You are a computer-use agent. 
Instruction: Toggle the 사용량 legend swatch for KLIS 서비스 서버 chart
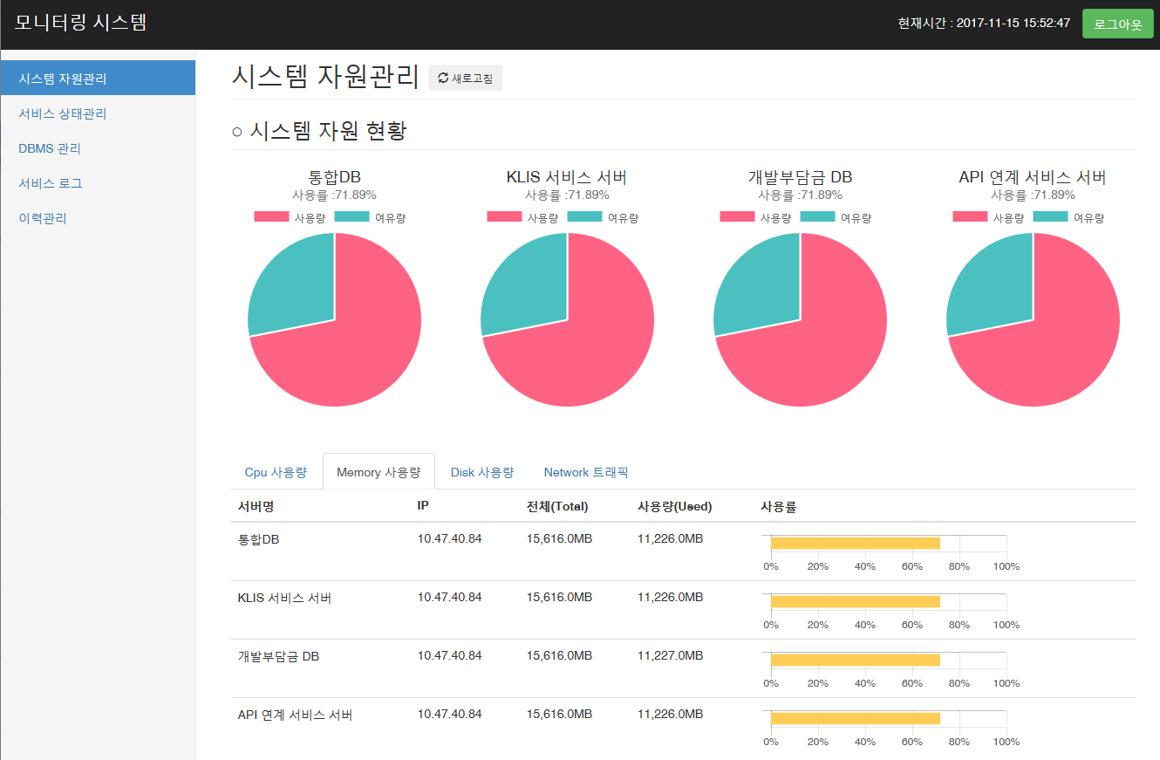[505, 217]
